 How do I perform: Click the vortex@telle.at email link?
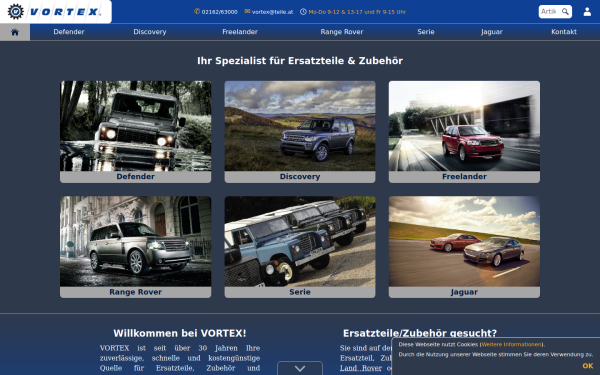(272, 12)
